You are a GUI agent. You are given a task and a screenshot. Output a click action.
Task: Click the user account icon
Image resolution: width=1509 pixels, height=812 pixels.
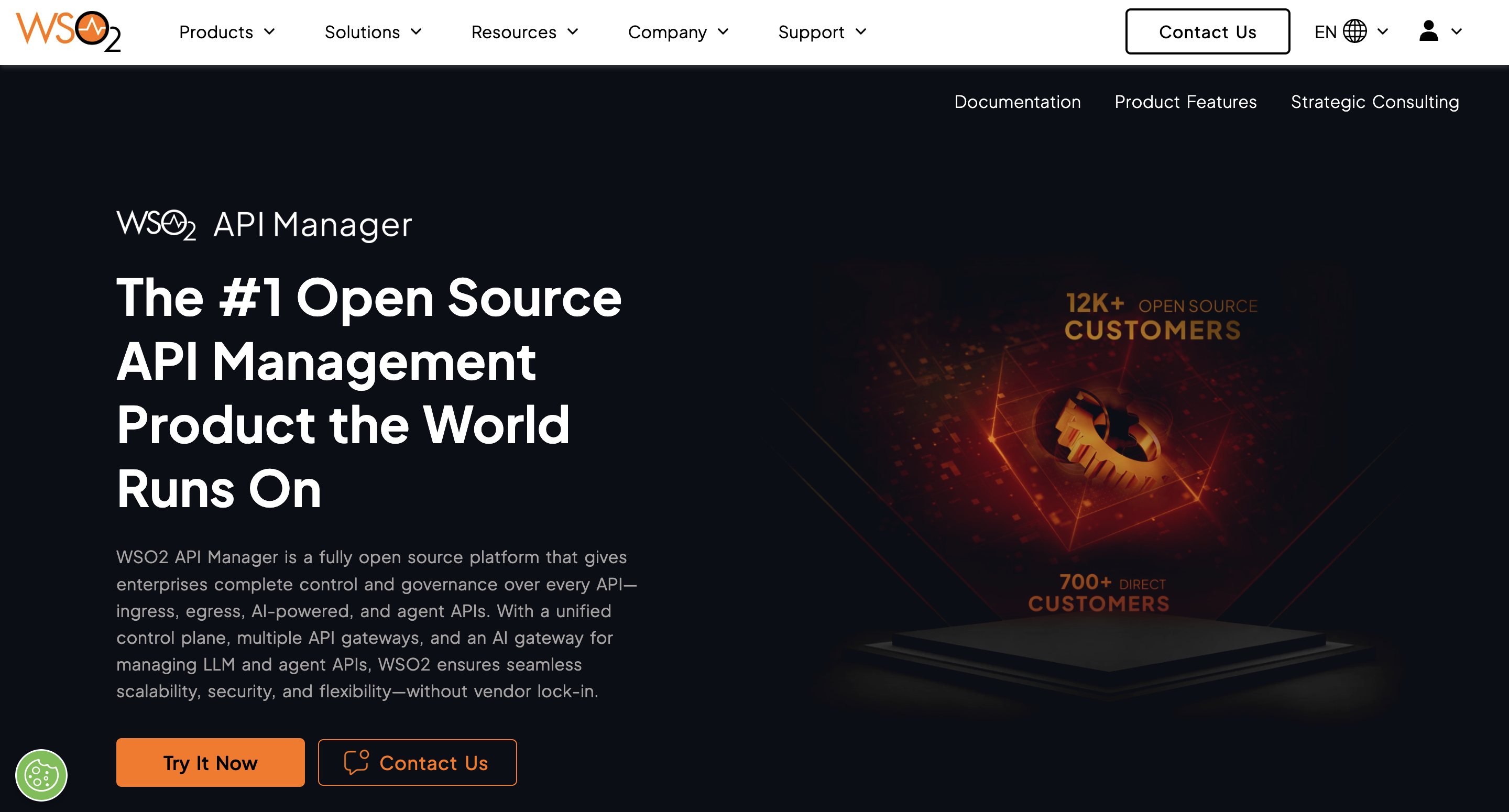(x=1428, y=31)
